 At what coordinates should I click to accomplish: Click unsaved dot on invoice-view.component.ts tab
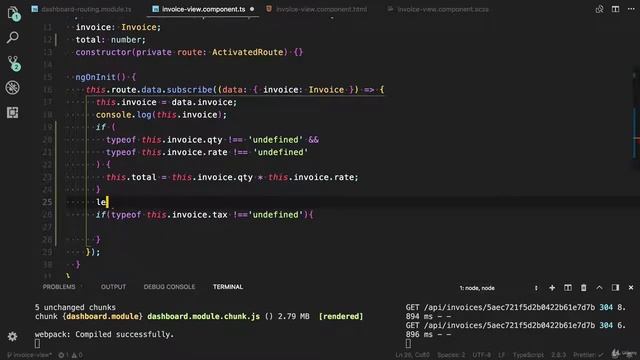252,9
